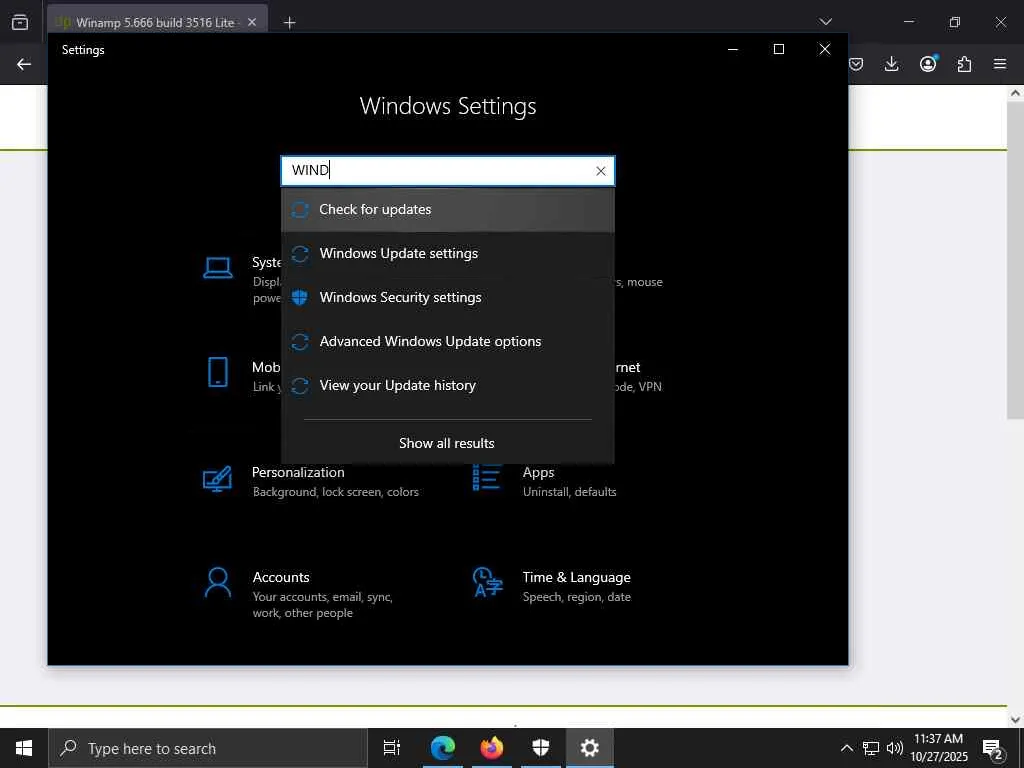Select the Winamp 5.666 build tab

point(157,23)
